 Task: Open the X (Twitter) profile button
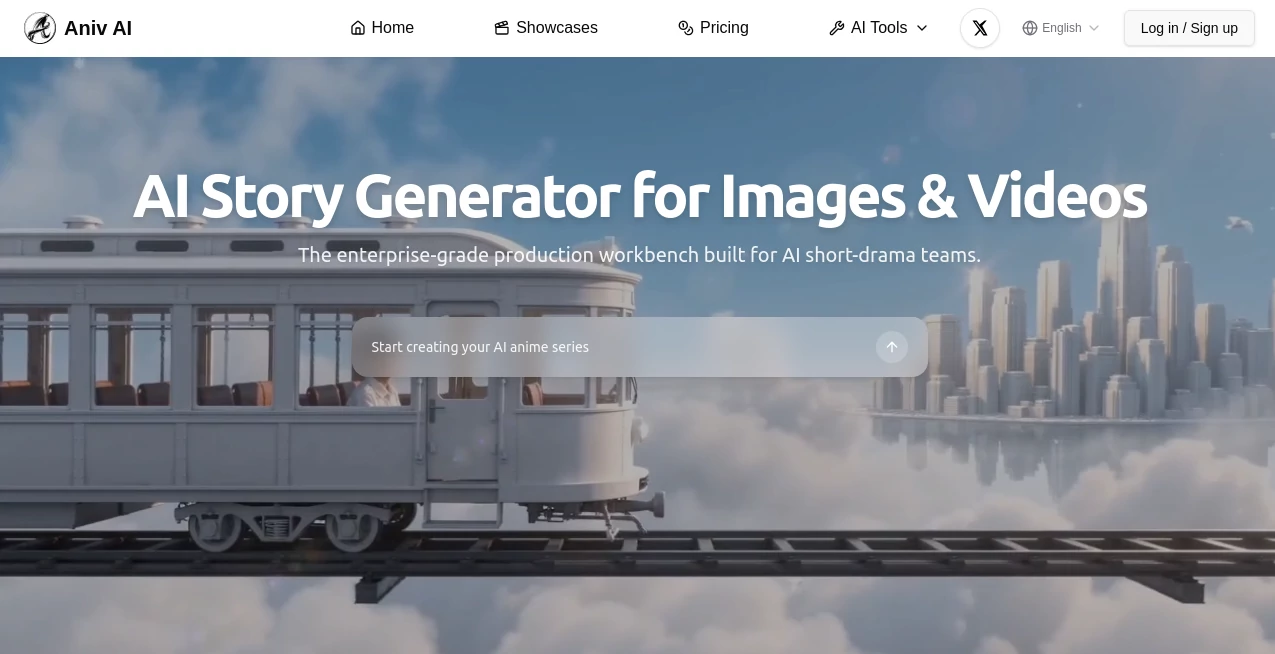pos(980,28)
